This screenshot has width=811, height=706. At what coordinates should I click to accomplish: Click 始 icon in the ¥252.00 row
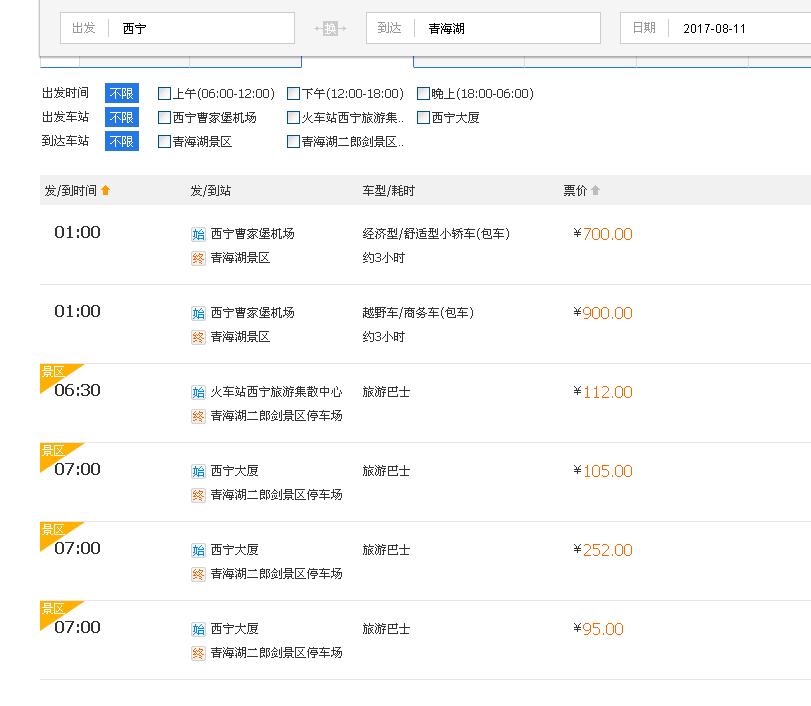coord(198,550)
